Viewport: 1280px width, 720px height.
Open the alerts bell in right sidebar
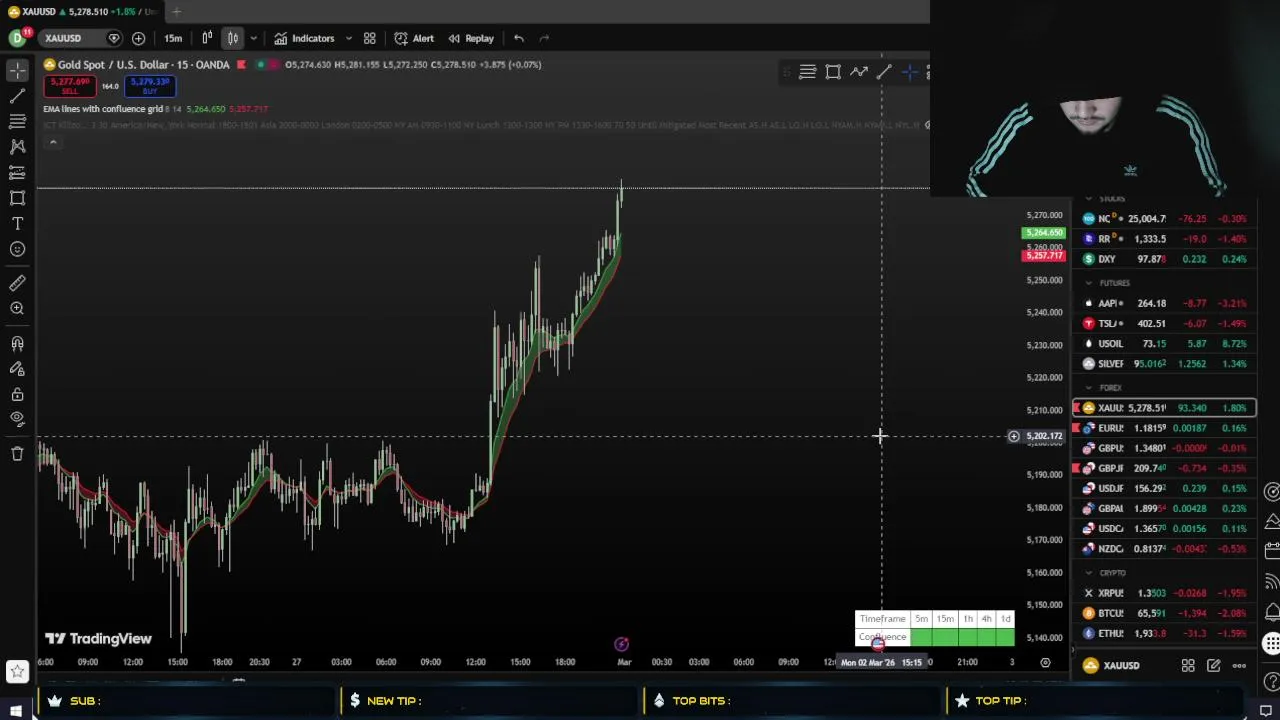[1272, 611]
